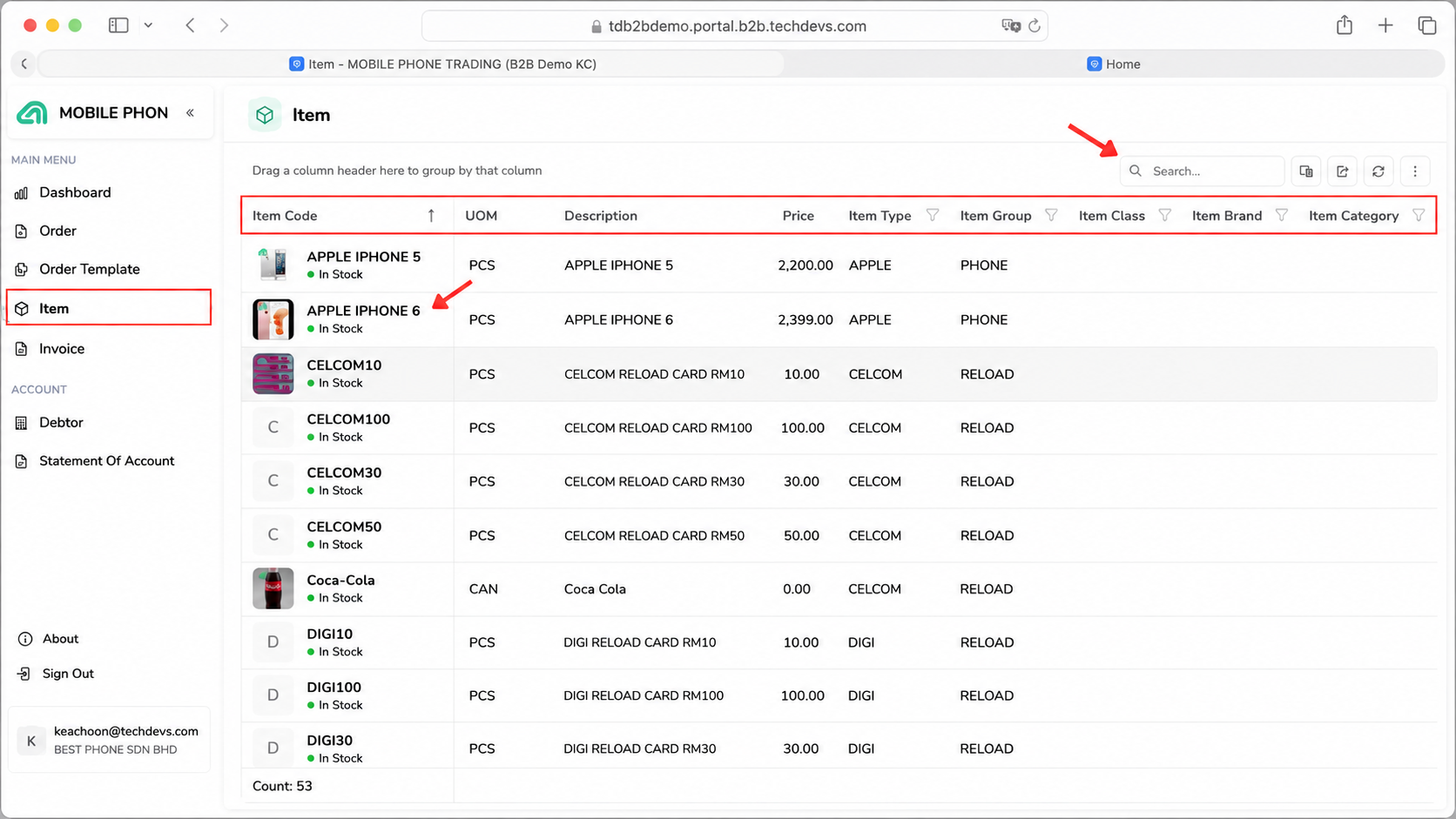Click the Order document icon
1456x819 pixels.
coord(22,232)
